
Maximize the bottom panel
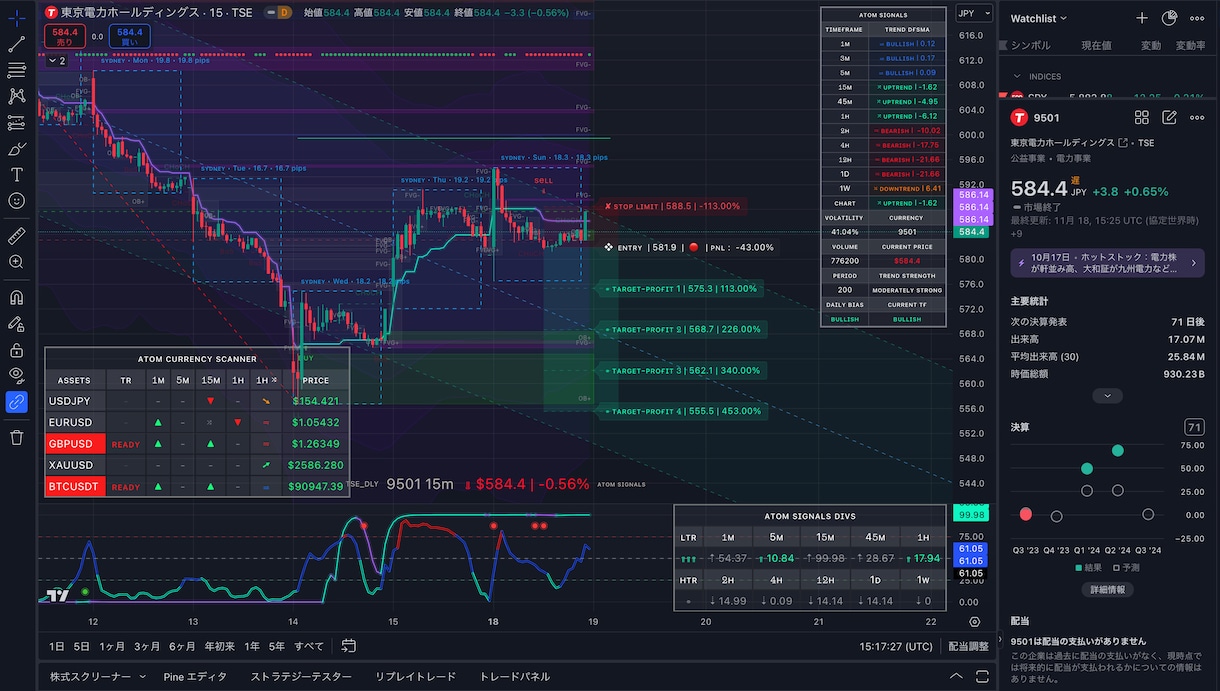pos(982,677)
